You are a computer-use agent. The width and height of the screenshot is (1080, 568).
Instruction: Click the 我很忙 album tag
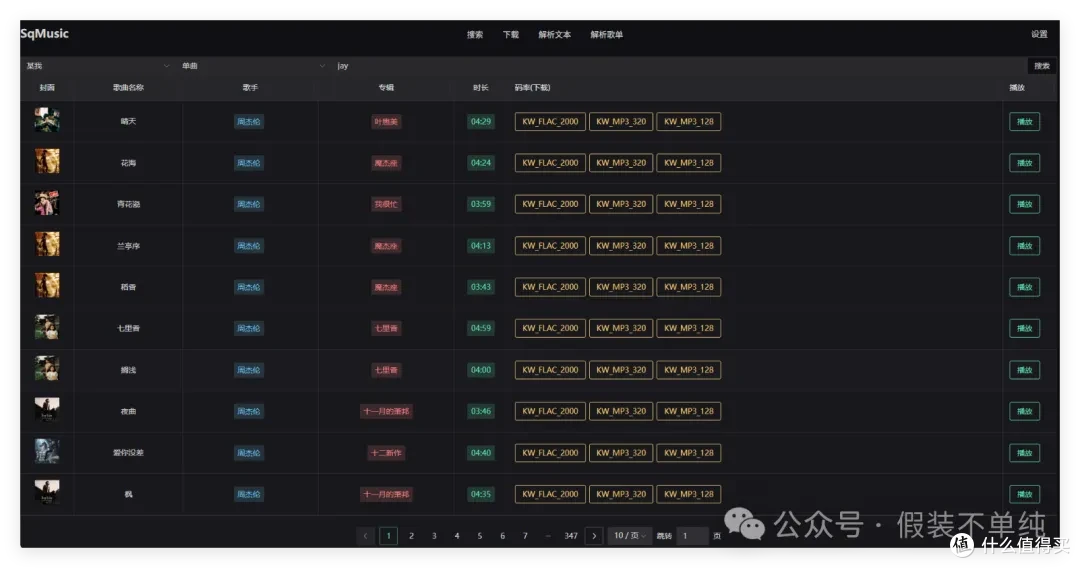click(386, 204)
